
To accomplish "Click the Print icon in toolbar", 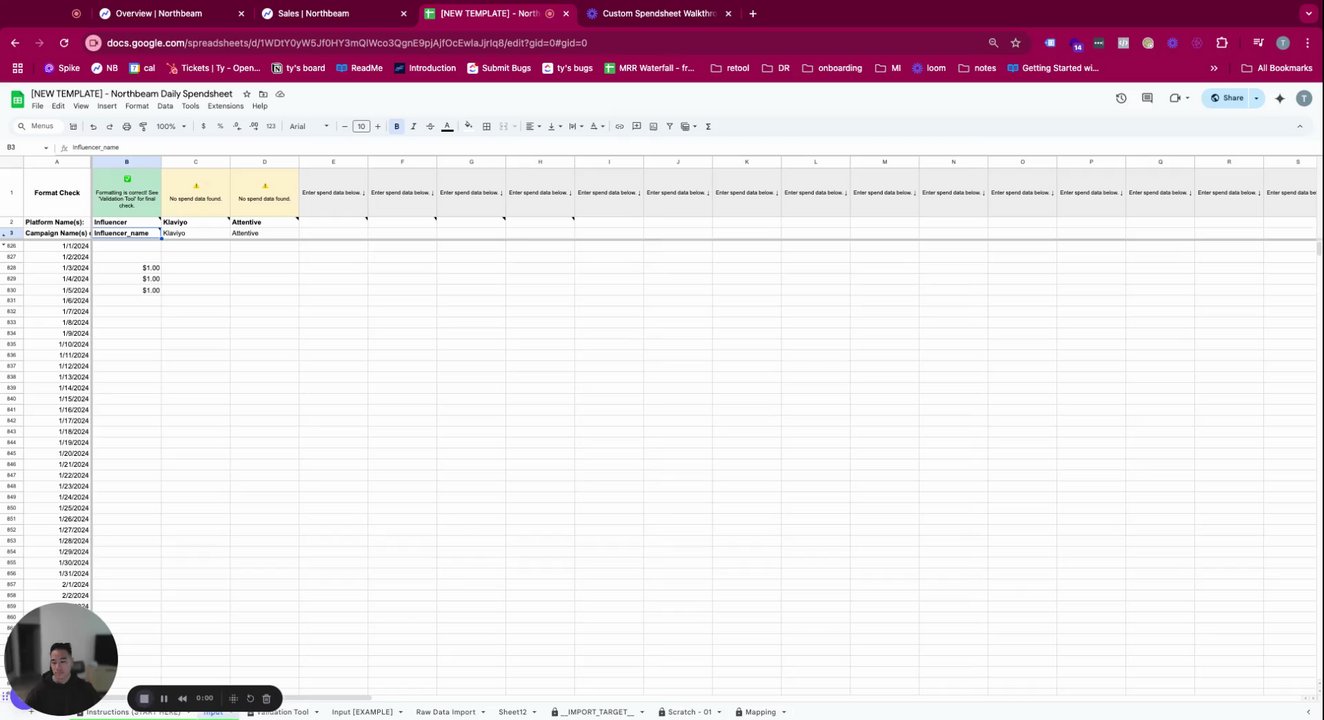I will [126, 127].
